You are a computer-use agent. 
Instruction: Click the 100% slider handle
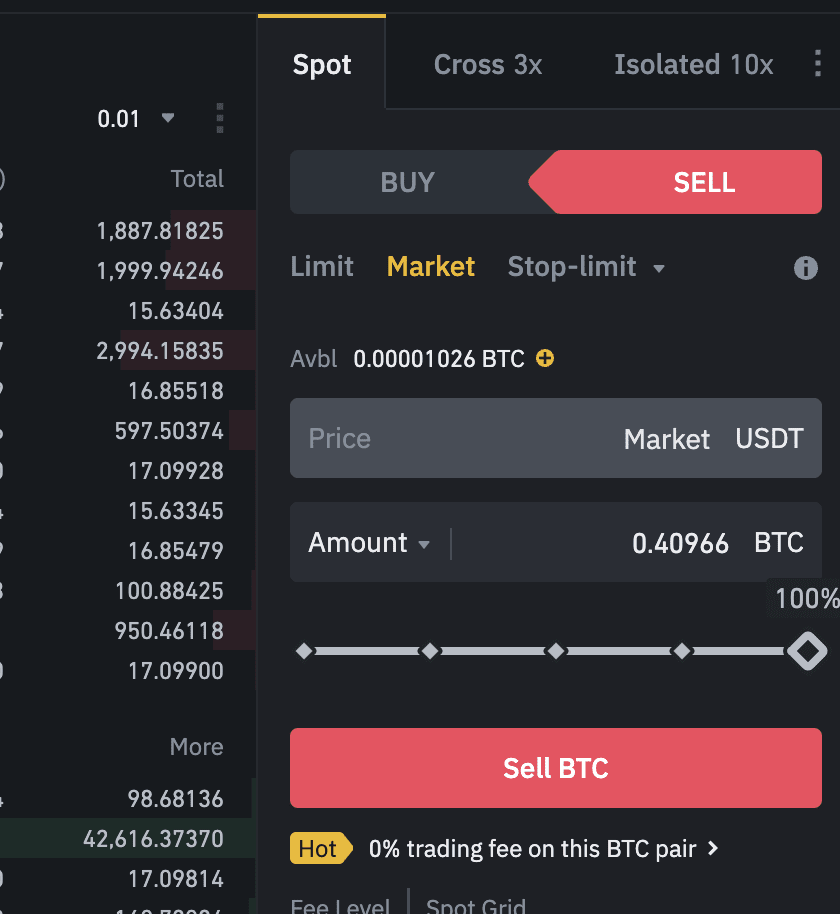pos(806,651)
